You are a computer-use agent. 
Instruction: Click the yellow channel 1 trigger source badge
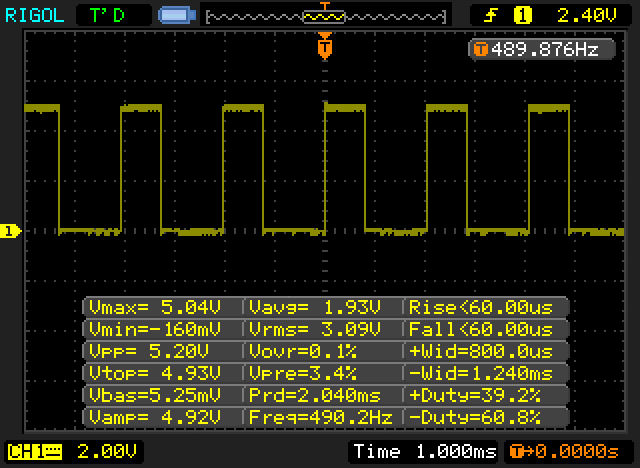[x=522, y=16]
